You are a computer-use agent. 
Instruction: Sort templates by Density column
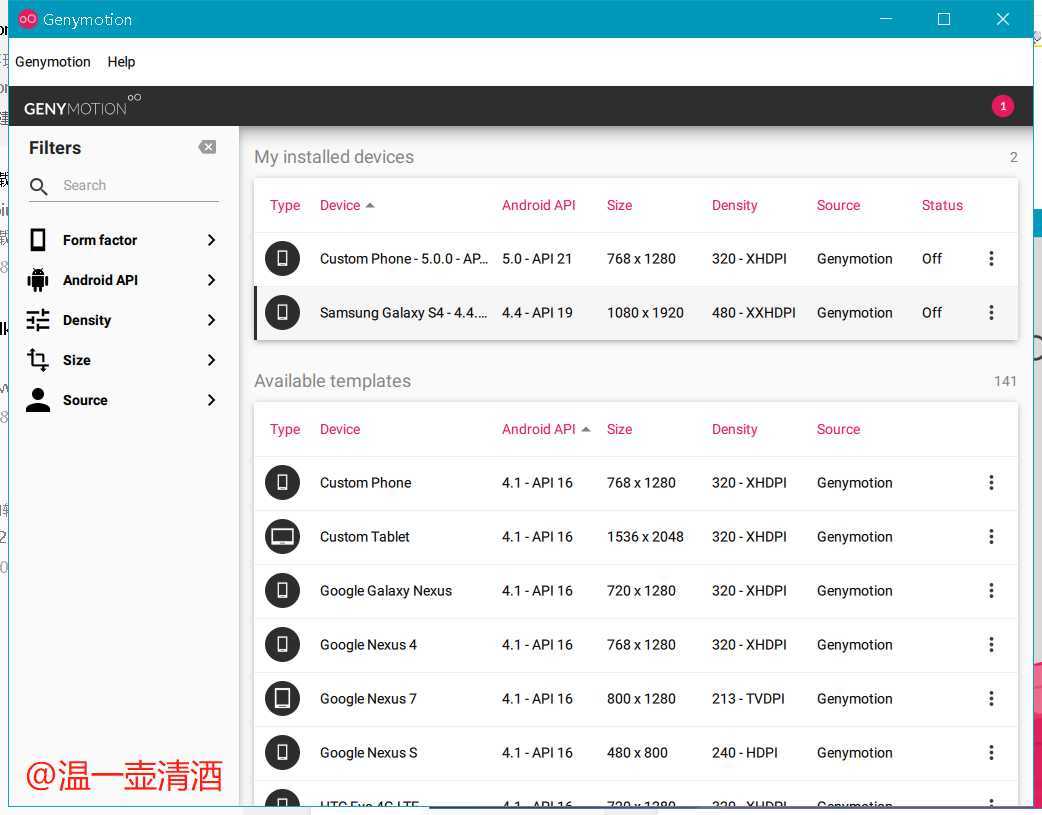coord(734,429)
